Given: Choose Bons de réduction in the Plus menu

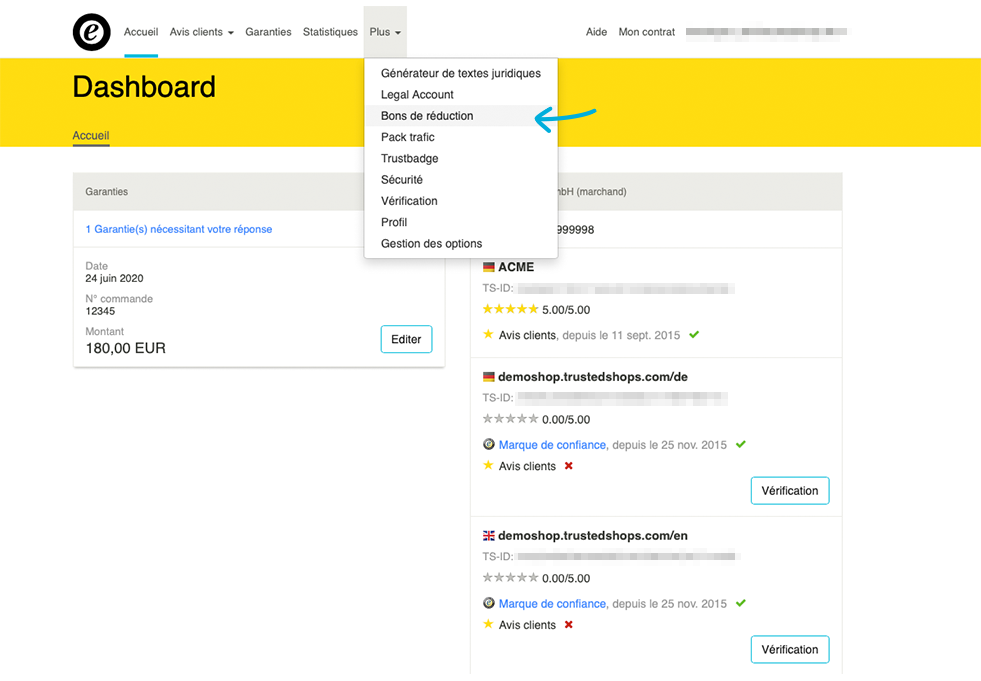Looking at the screenshot, I should (x=460, y=116).
